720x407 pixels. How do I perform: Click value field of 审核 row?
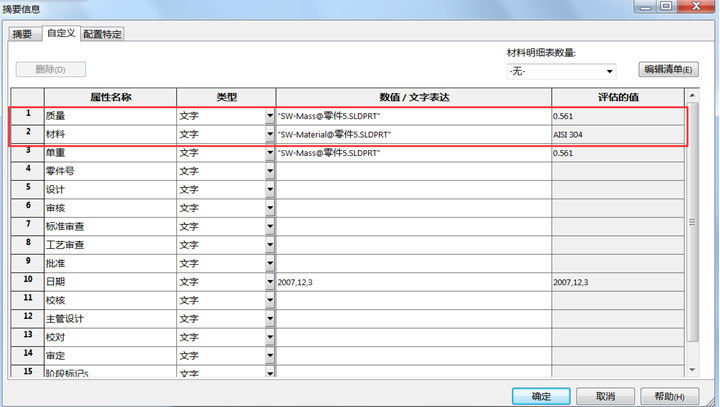[x=413, y=208]
